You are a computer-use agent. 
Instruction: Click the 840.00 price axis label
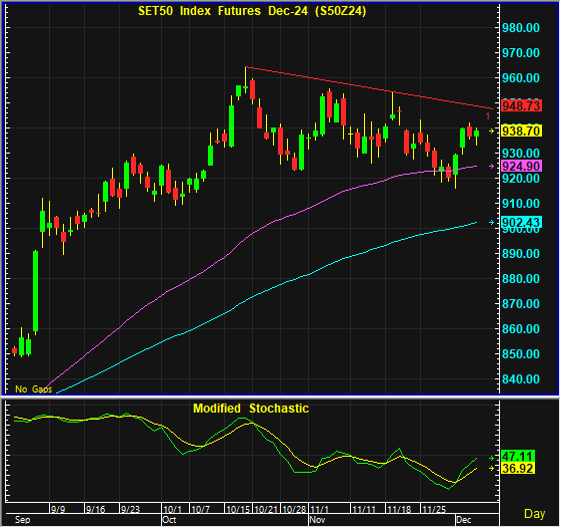[521, 379]
